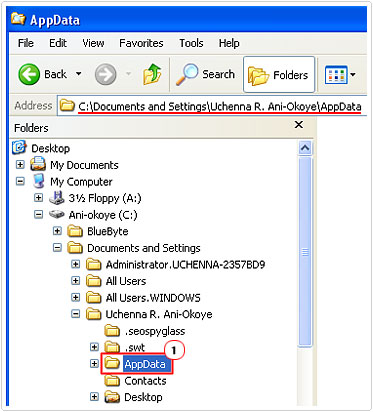This screenshot has height=412, width=373.
Task: Open the Help menu
Action: (x=229, y=43)
